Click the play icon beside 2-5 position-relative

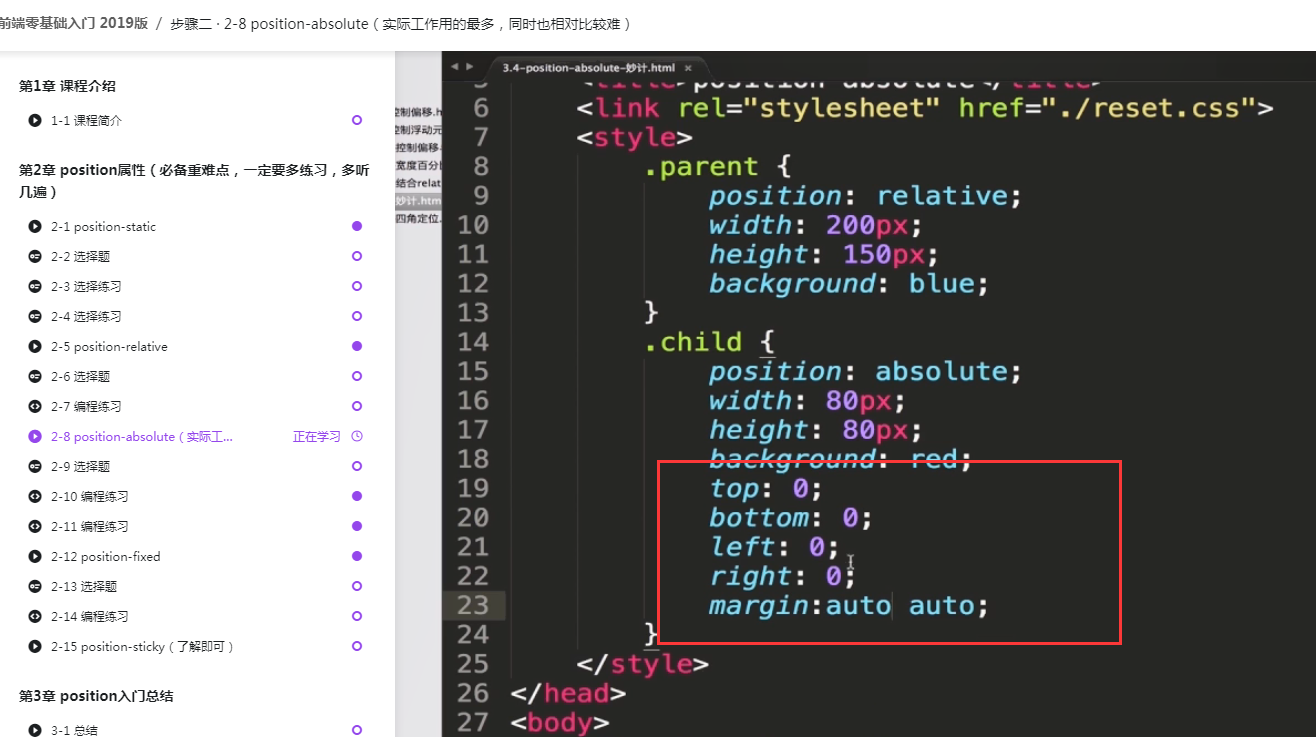pos(35,346)
